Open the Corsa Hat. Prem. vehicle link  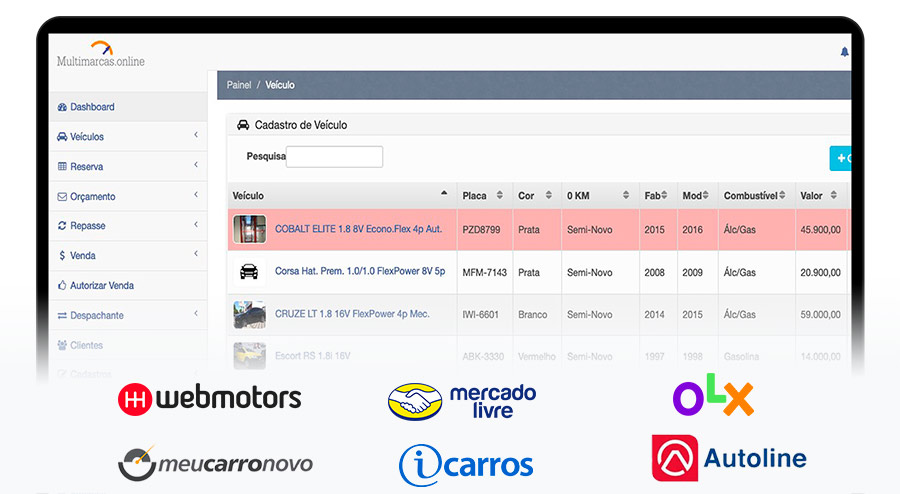coord(360,271)
